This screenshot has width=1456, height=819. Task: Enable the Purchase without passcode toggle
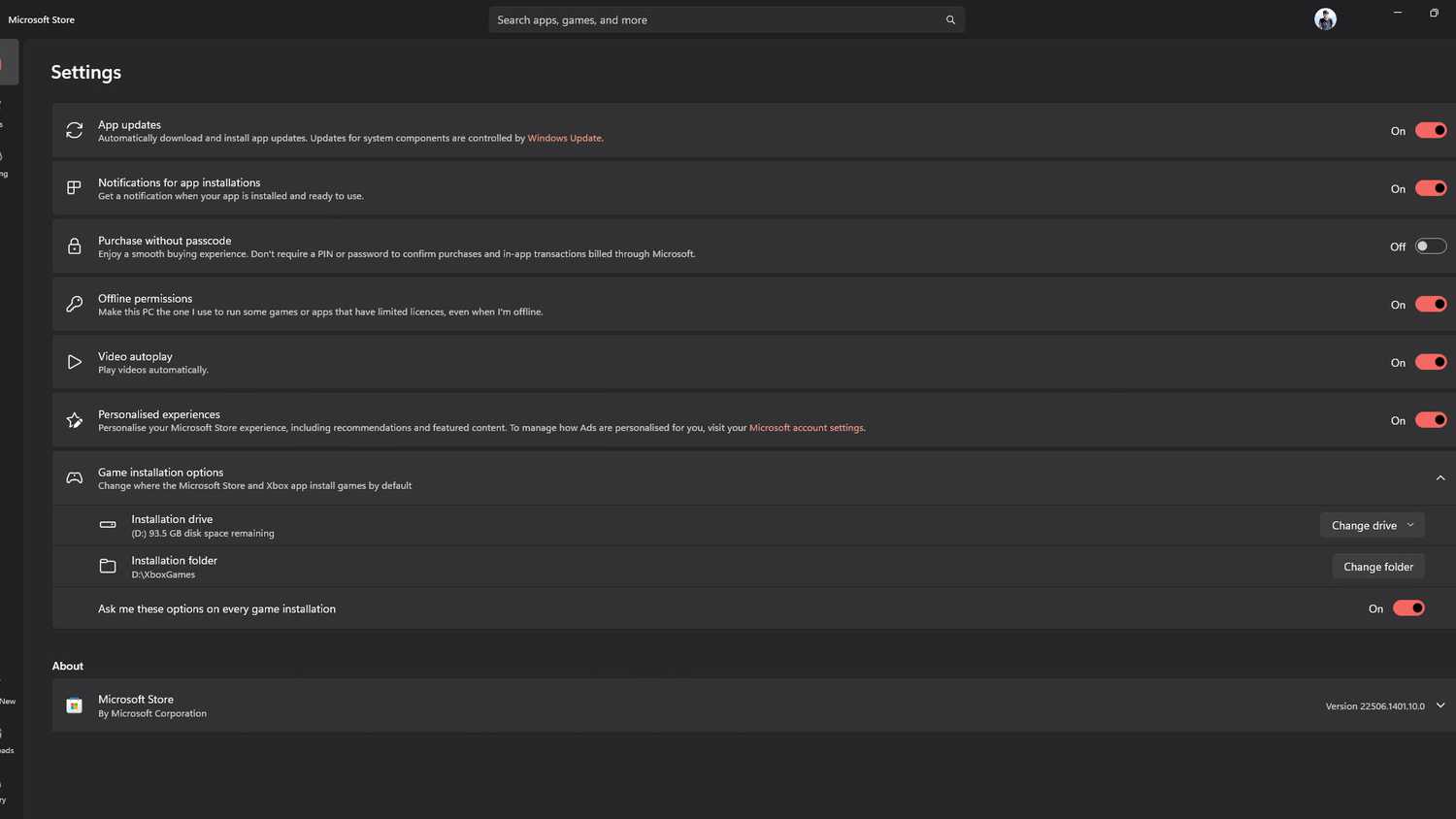click(1431, 246)
